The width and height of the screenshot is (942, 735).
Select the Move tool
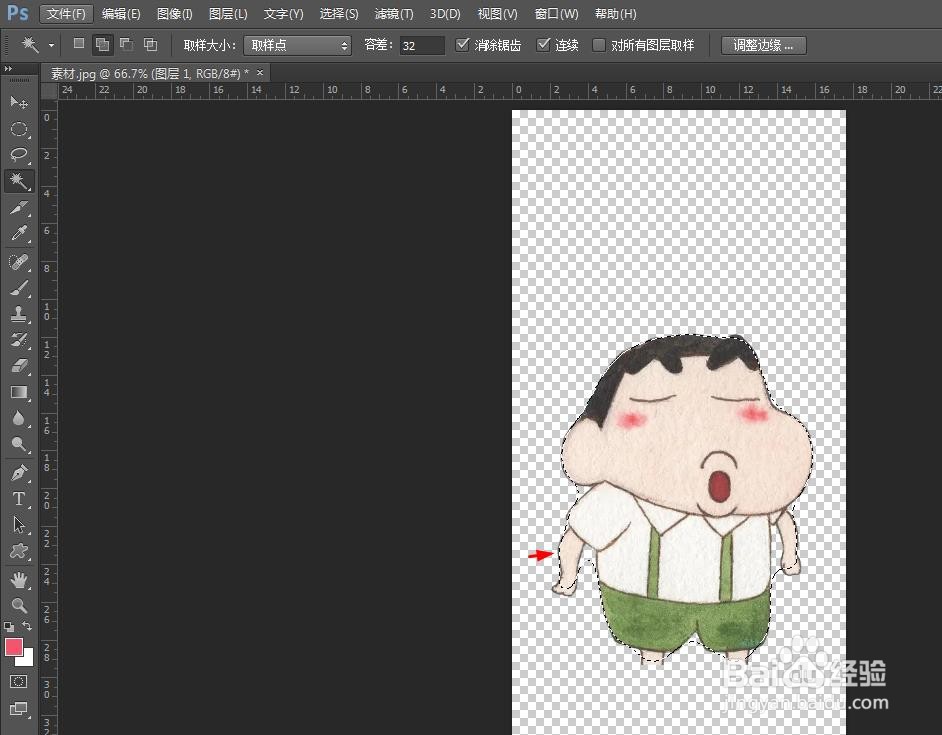[x=19, y=103]
